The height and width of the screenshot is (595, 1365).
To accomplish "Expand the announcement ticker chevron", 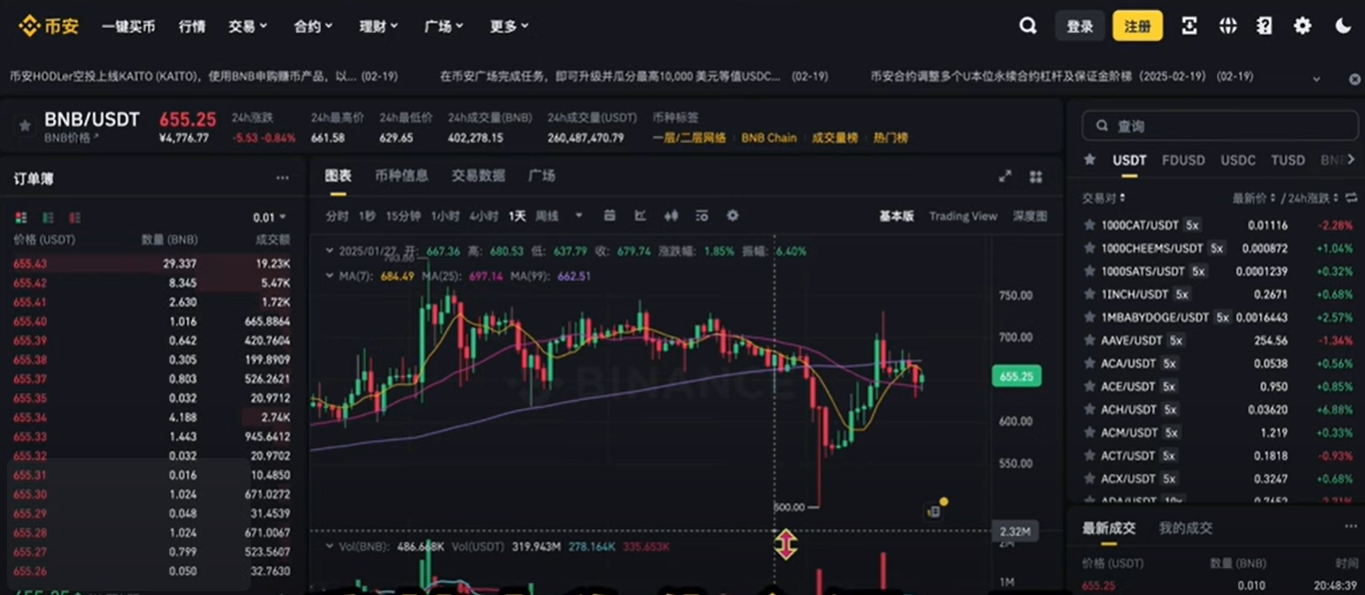I will pos(1316,78).
